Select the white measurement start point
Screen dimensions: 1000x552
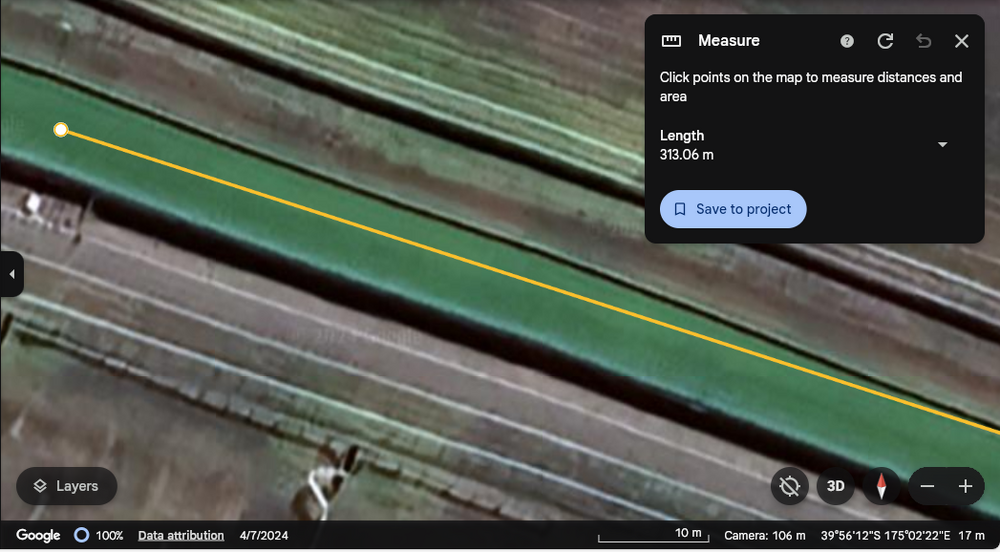61,130
